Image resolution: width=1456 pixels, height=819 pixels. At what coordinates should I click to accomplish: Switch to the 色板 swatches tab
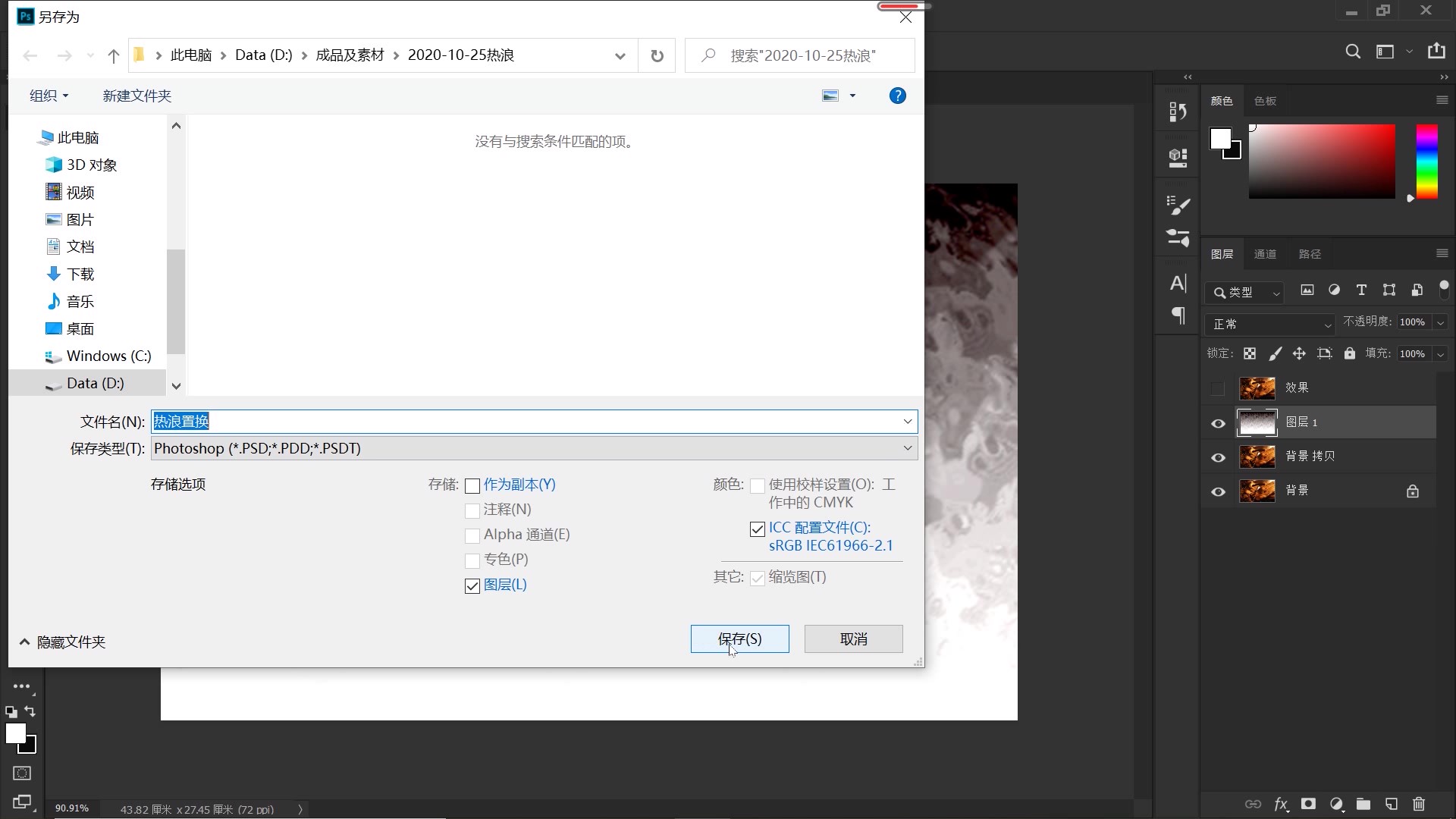pos(1265,100)
